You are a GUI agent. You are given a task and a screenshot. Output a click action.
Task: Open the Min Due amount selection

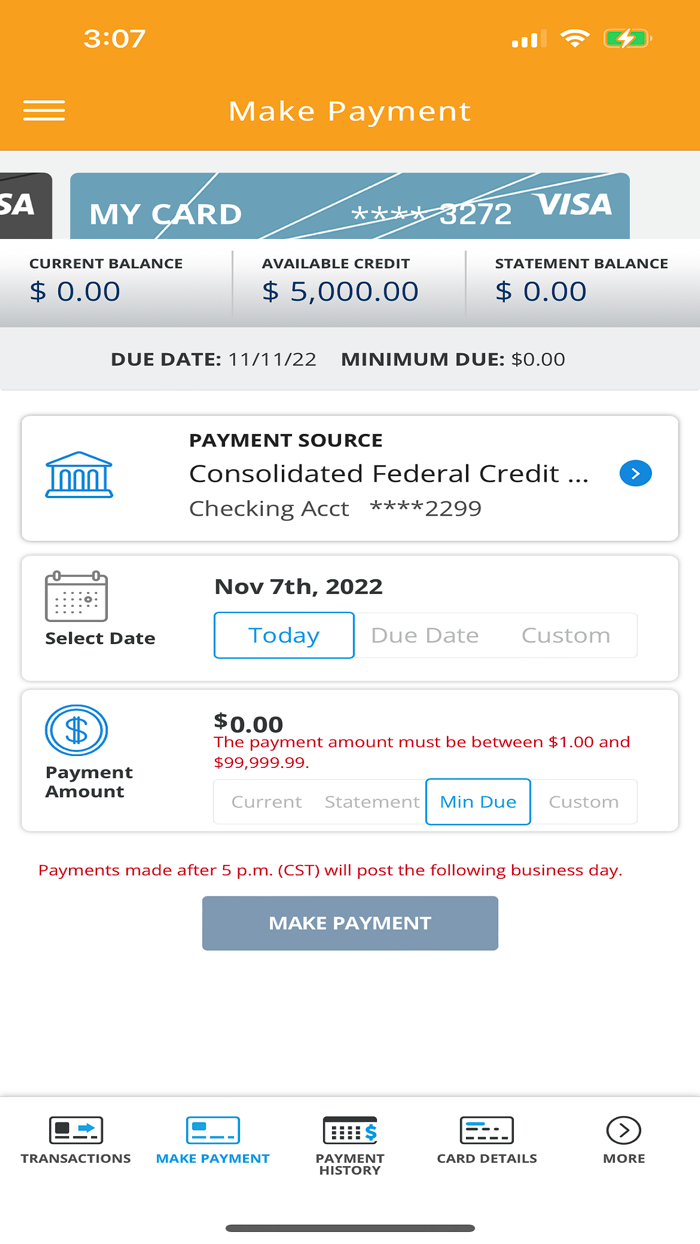click(478, 801)
